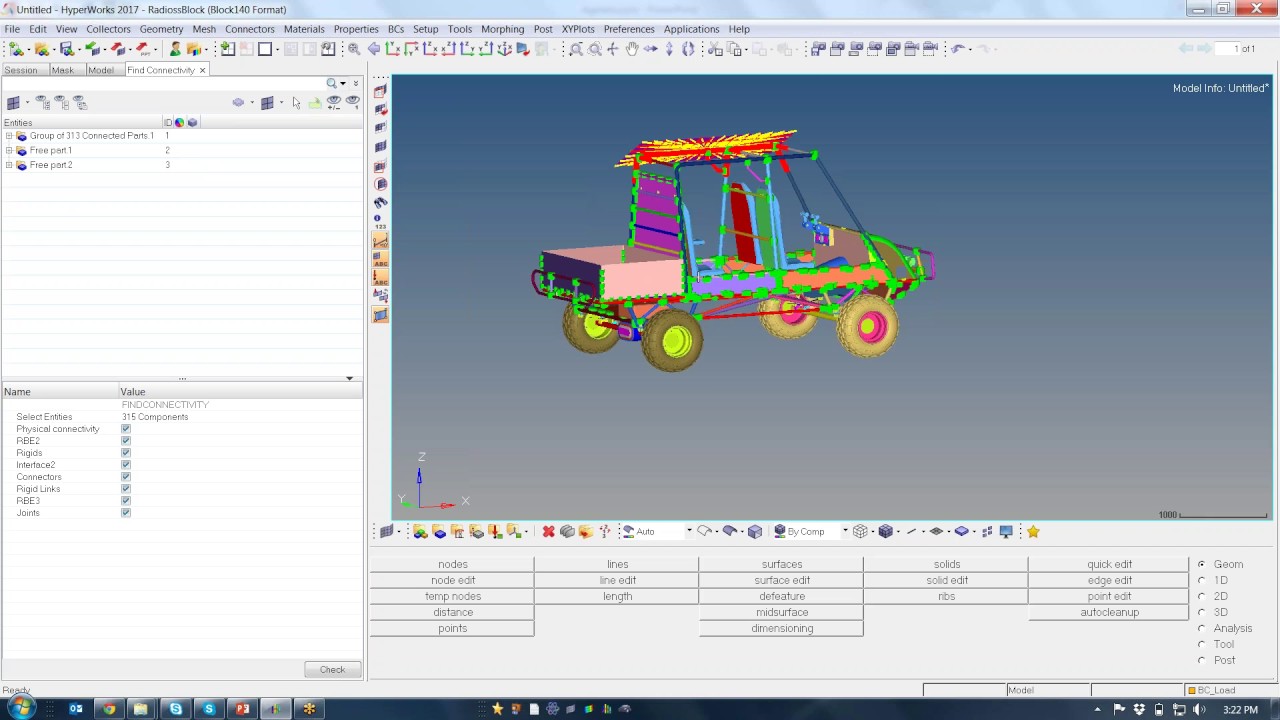
Task: Open the undo history dropdown arrow
Action: click(970, 49)
